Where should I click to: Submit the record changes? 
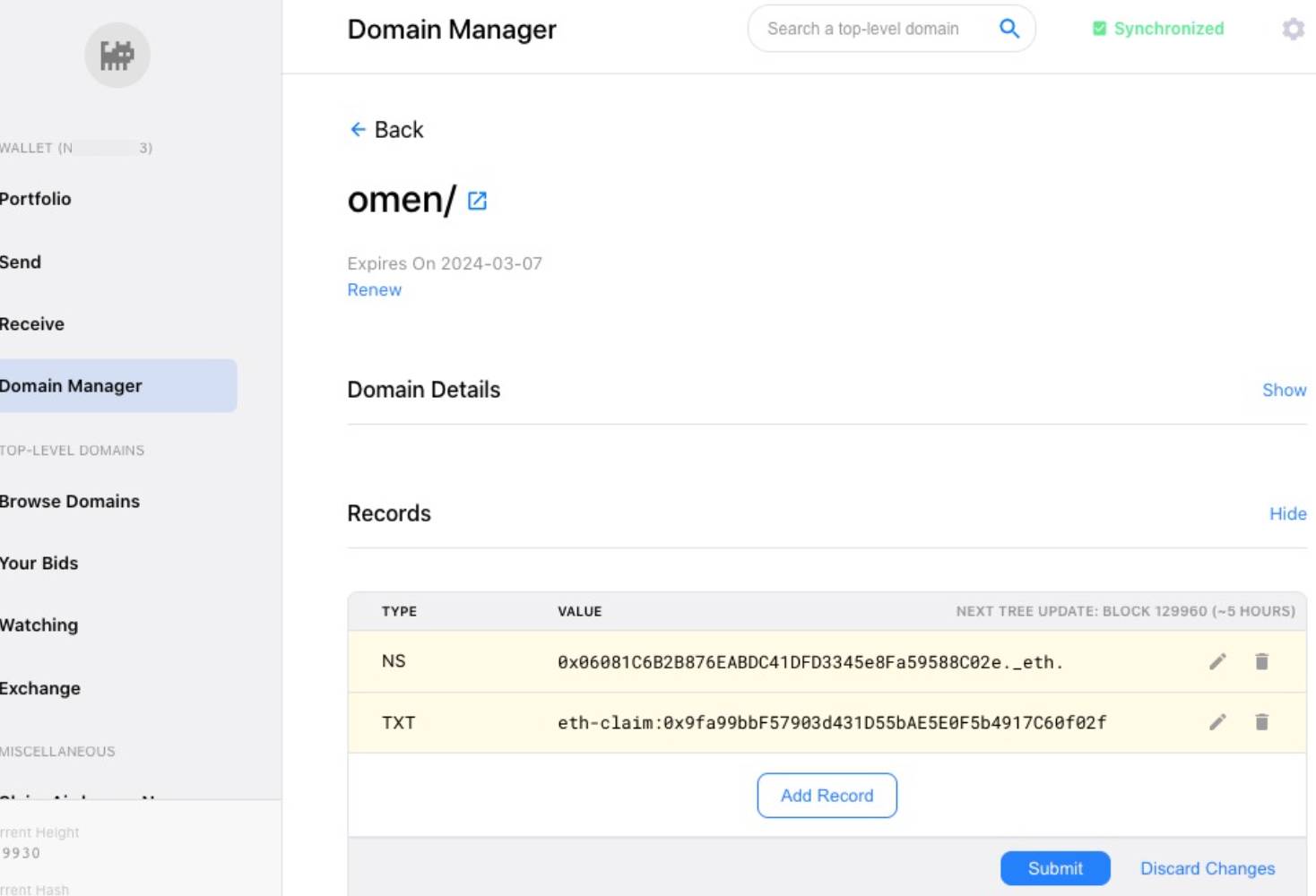pos(1055,868)
